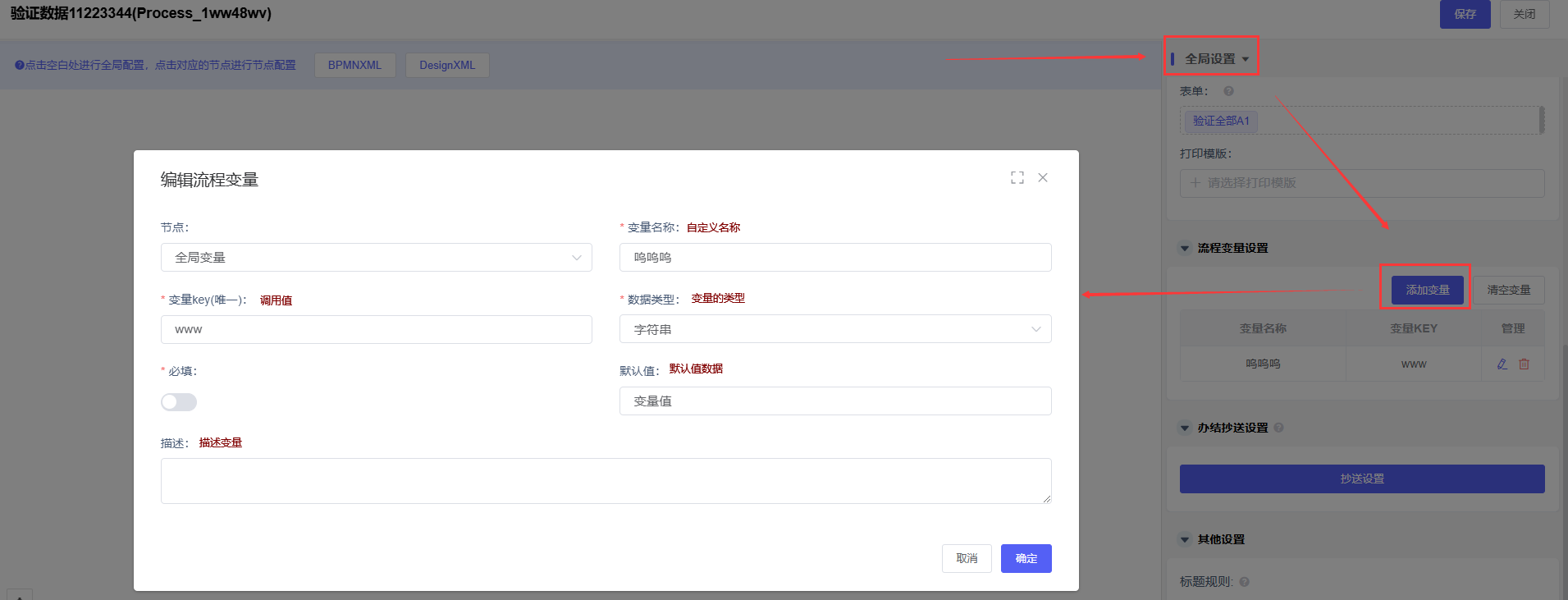The width and height of the screenshot is (1568, 600).
Task: Collapse the 流程变量设置 section
Action: (1184, 248)
